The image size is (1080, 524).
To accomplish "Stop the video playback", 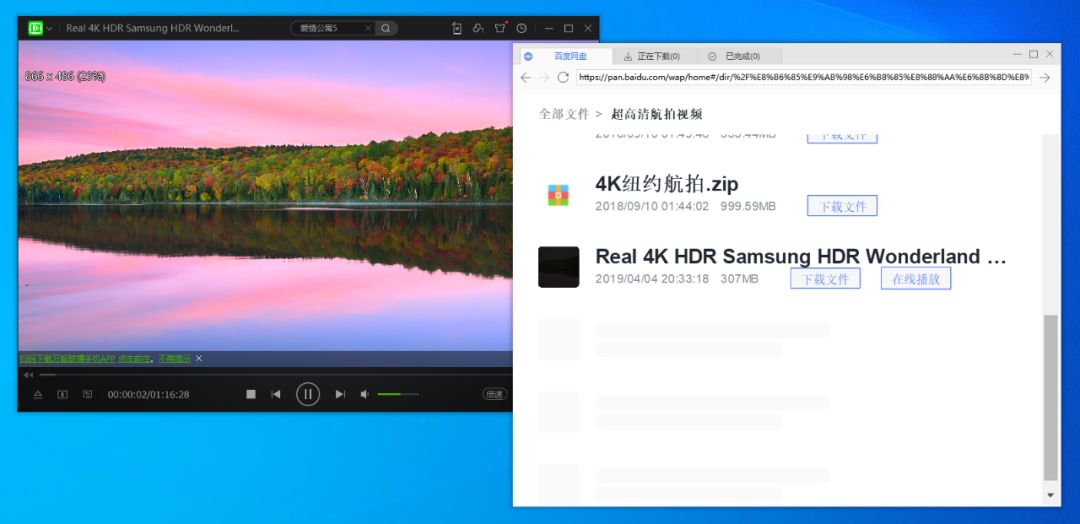I will tap(251, 394).
